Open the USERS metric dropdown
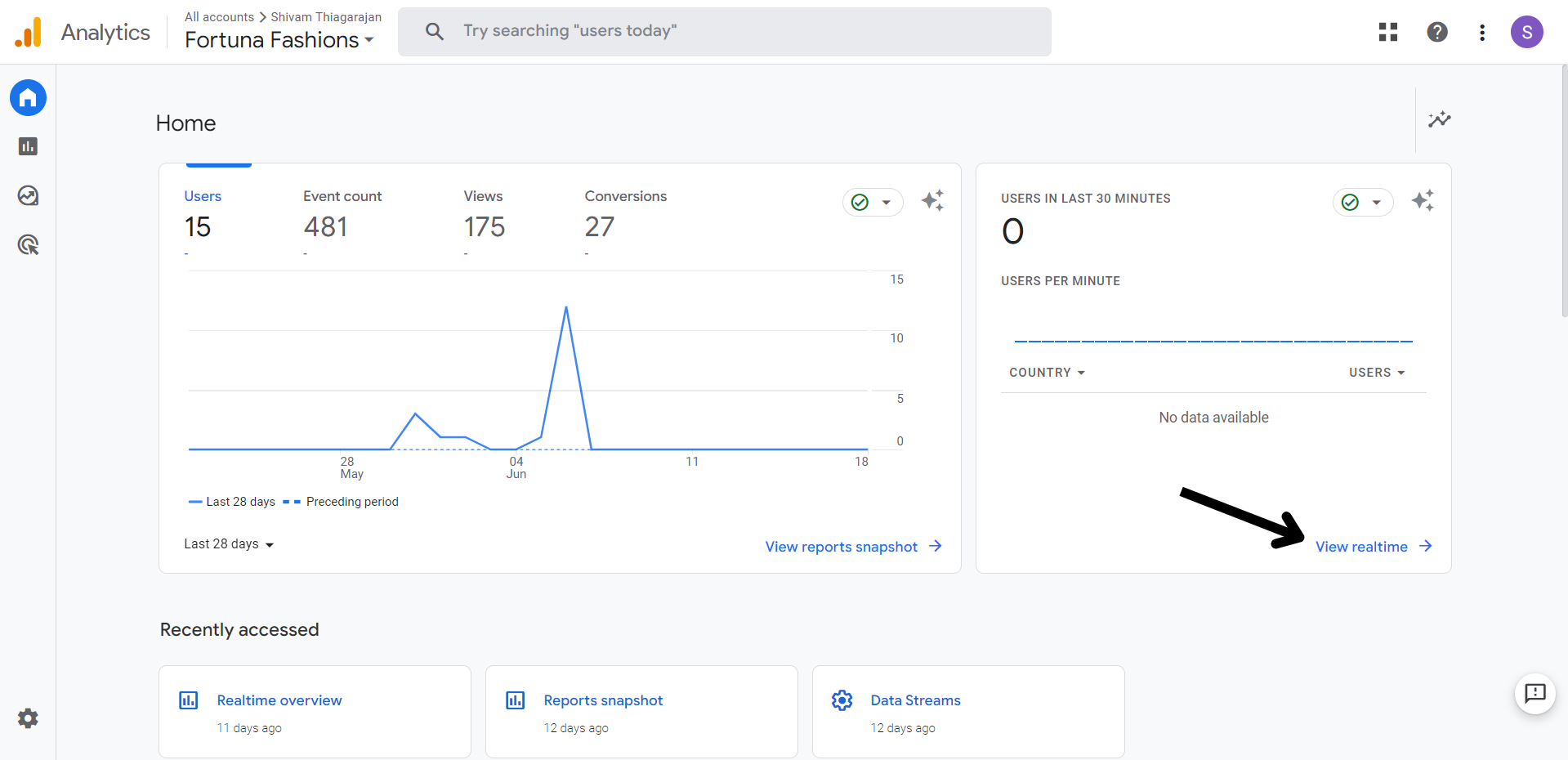Image resolution: width=1568 pixels, height=760 pixels. point(1377,373)
